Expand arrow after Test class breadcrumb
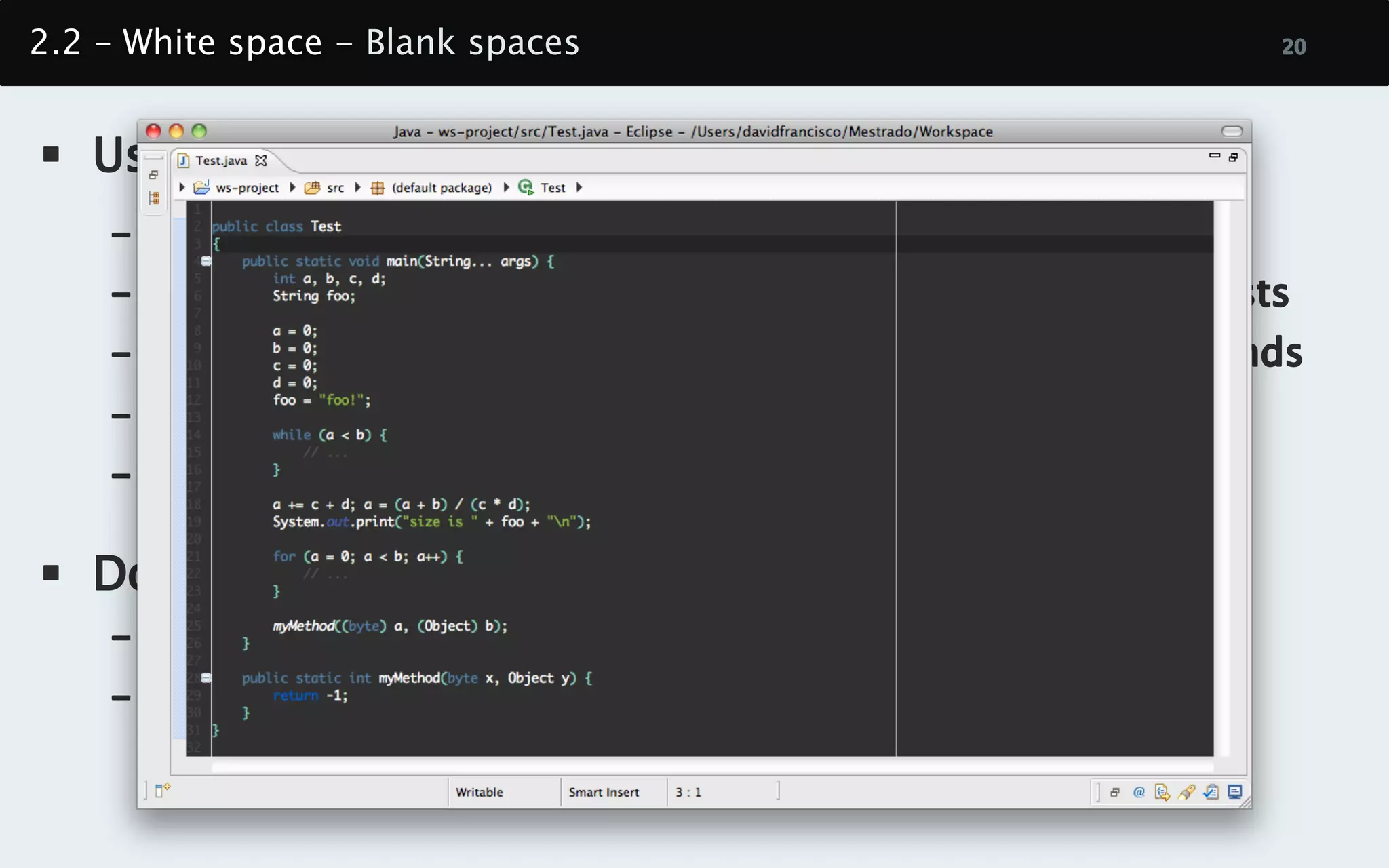 tap(579, 187)
